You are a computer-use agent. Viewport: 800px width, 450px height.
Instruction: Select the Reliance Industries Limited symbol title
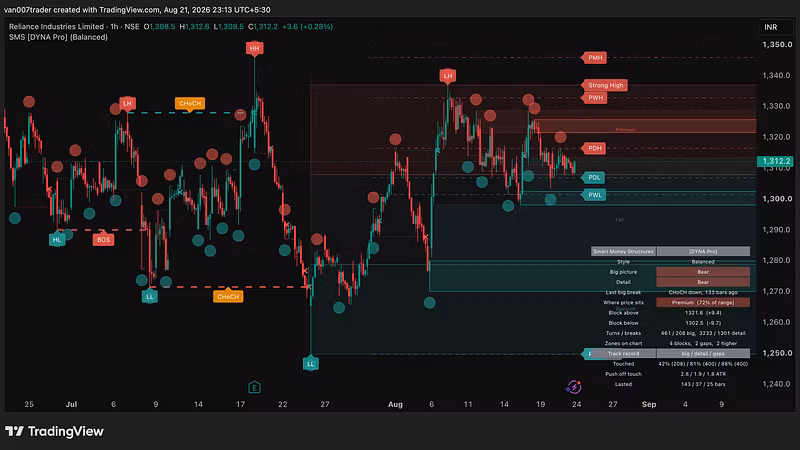(56, 27)
